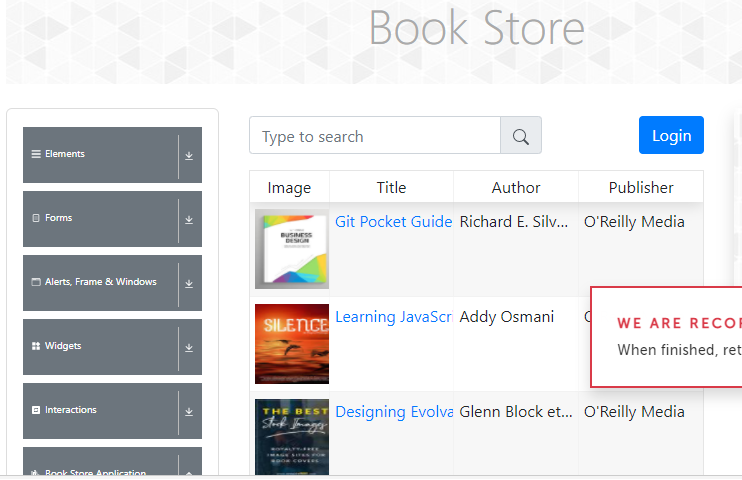Open the Elements menu group
This screenshot has width=742, height=480.
point(112,155)
